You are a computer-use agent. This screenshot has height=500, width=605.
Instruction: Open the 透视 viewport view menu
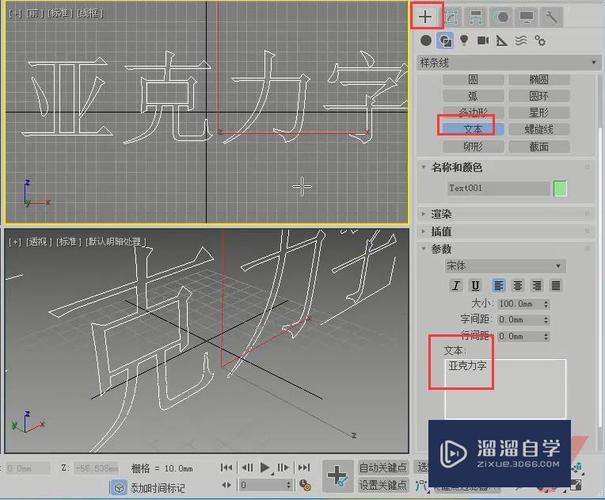(38, 242)
